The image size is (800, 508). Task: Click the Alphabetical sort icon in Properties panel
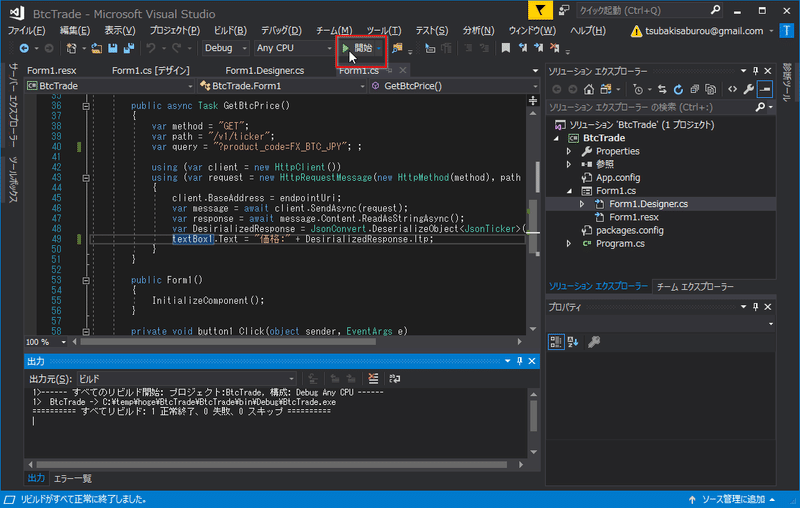573,342
